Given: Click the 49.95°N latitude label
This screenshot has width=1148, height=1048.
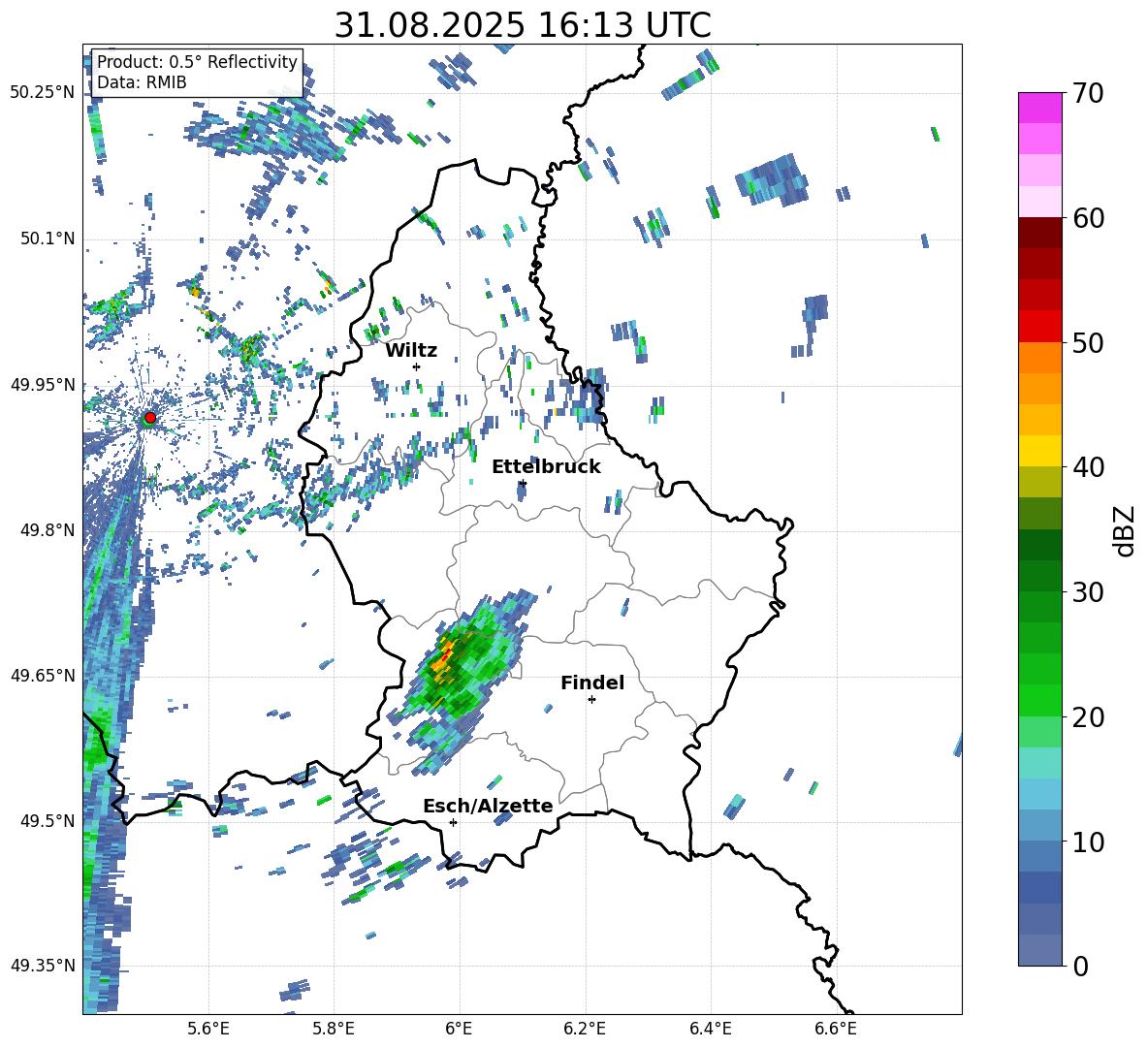Looking at the screenshot, I should click(x=42, y=384).
